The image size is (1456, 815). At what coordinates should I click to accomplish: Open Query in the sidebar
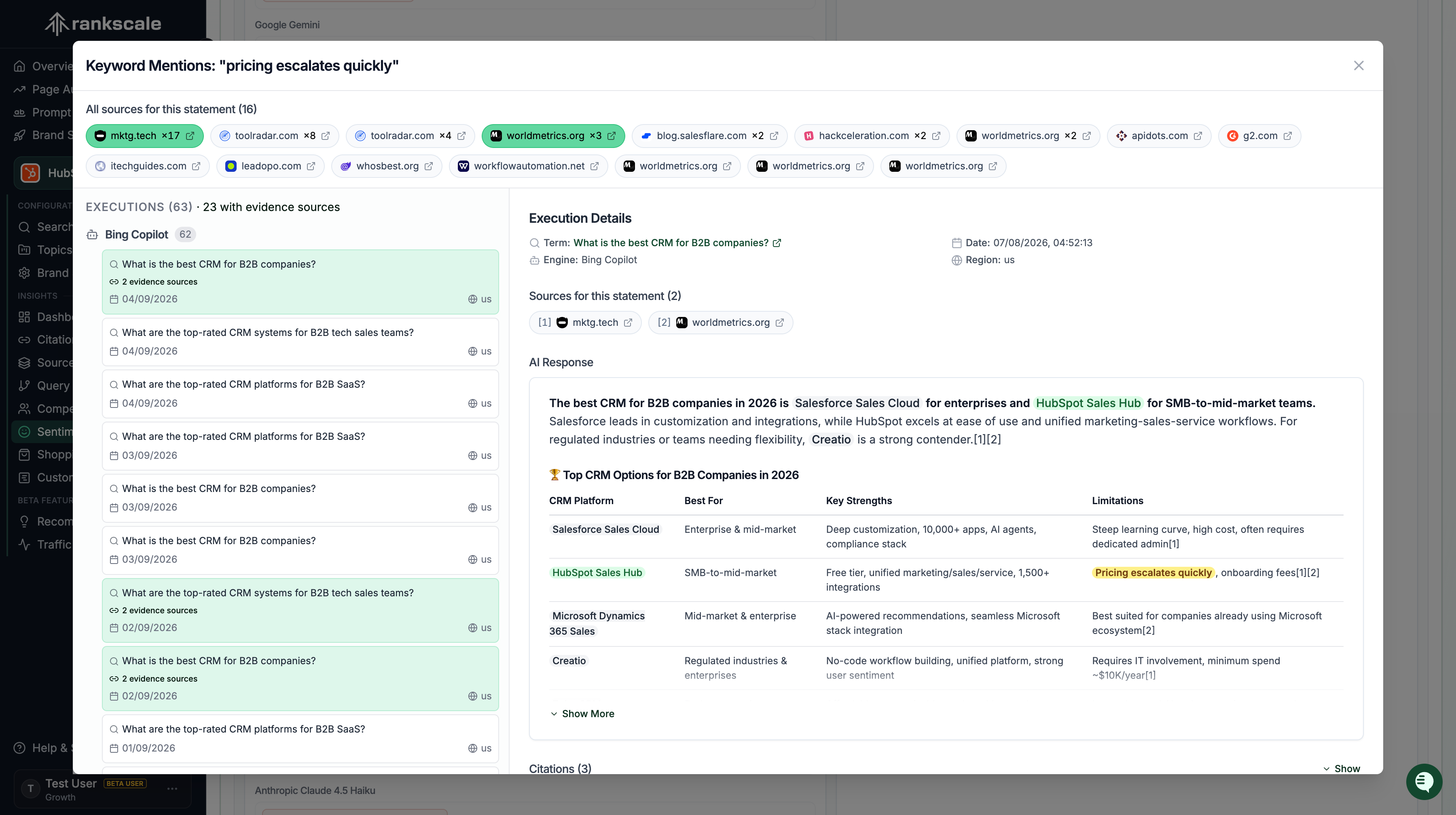click(x=45, y=386)
